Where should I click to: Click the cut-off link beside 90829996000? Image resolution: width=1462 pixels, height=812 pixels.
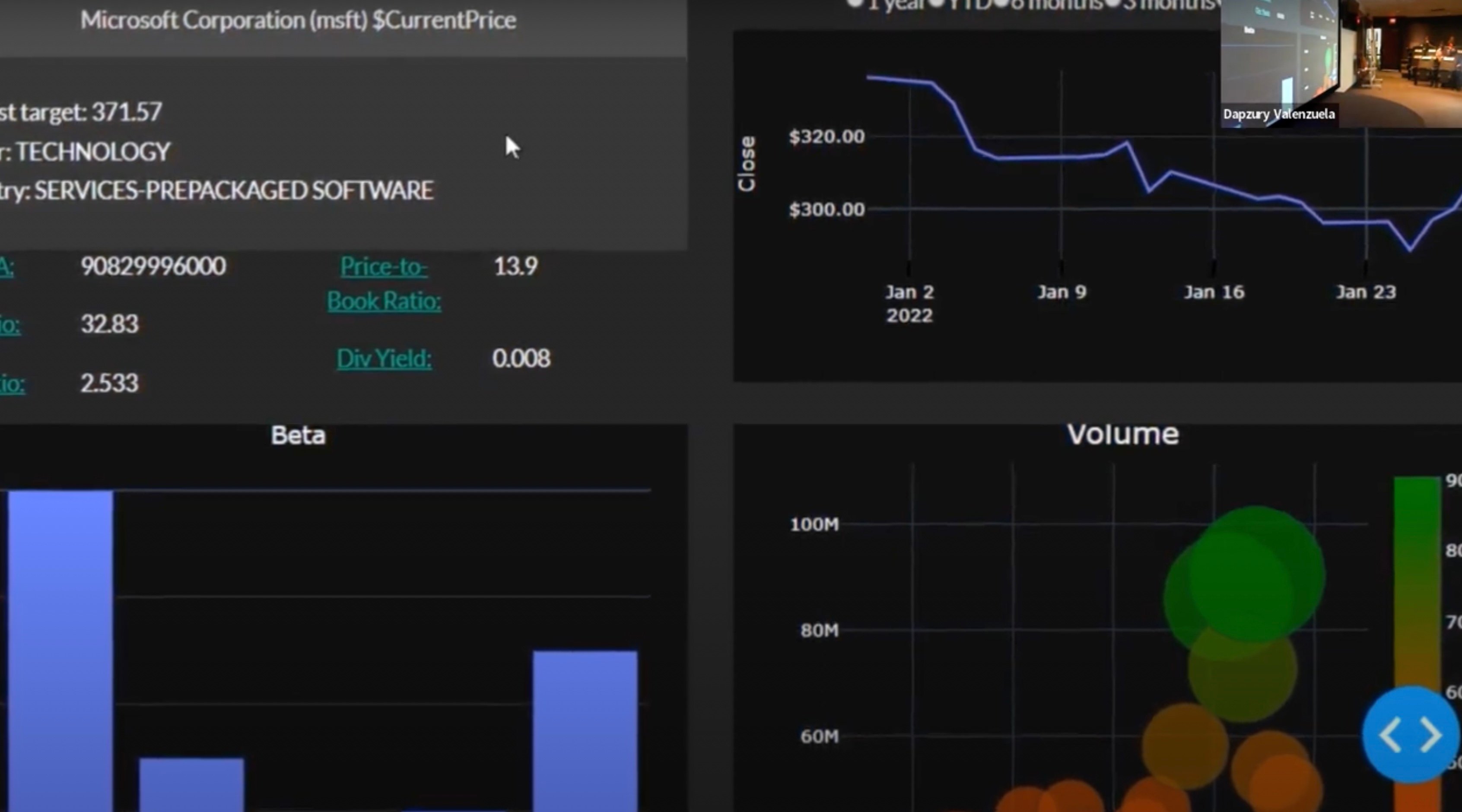pos(7,266)
